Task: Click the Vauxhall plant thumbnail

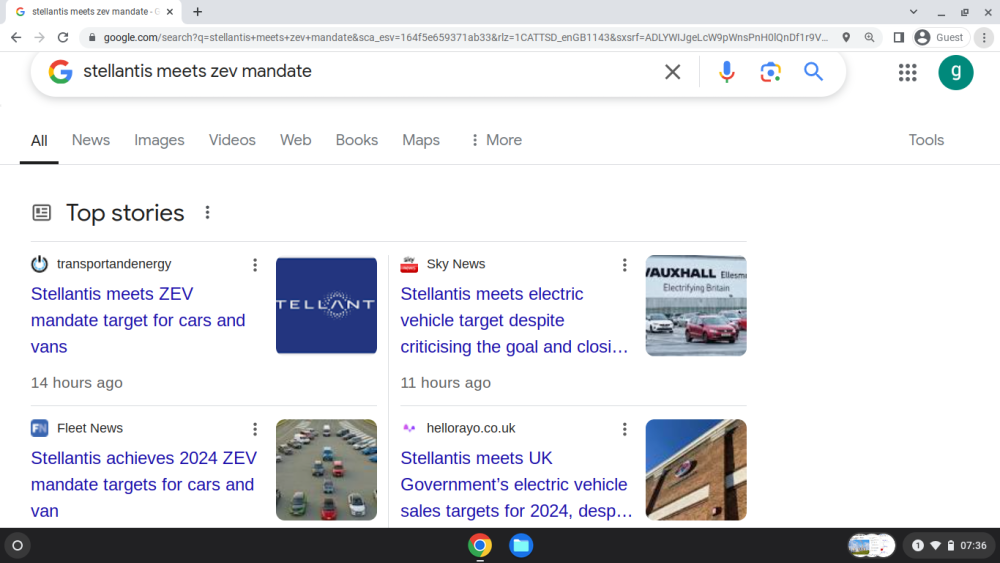Action: click(x=696, y=305)
